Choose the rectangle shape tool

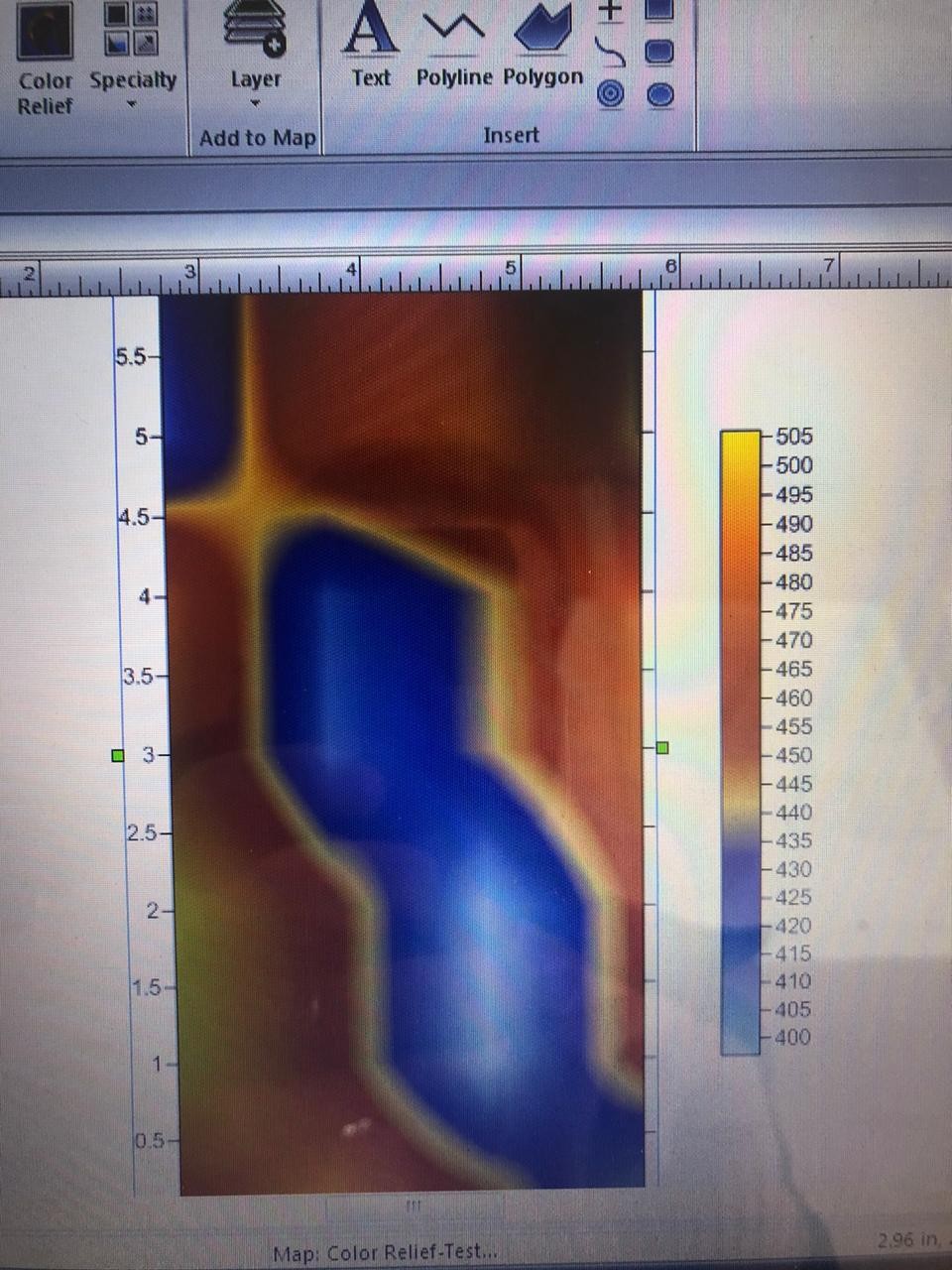660,8
